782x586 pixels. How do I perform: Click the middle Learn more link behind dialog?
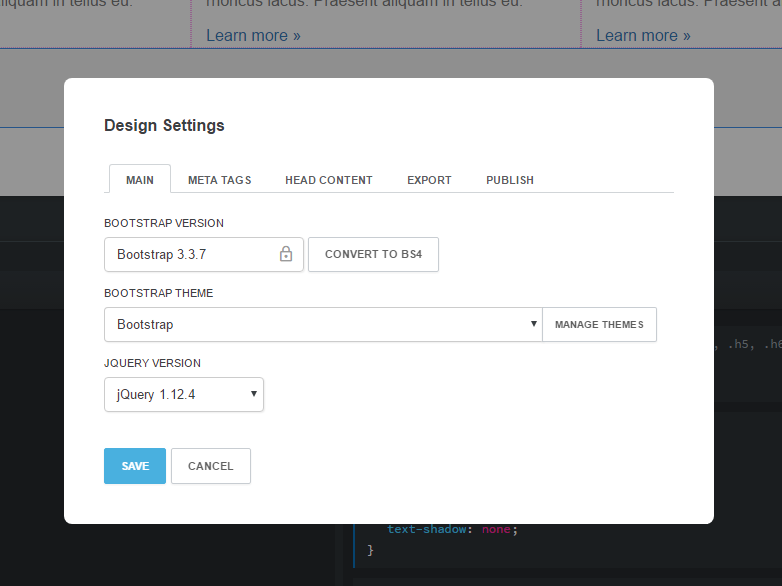[x=253, y=35]
